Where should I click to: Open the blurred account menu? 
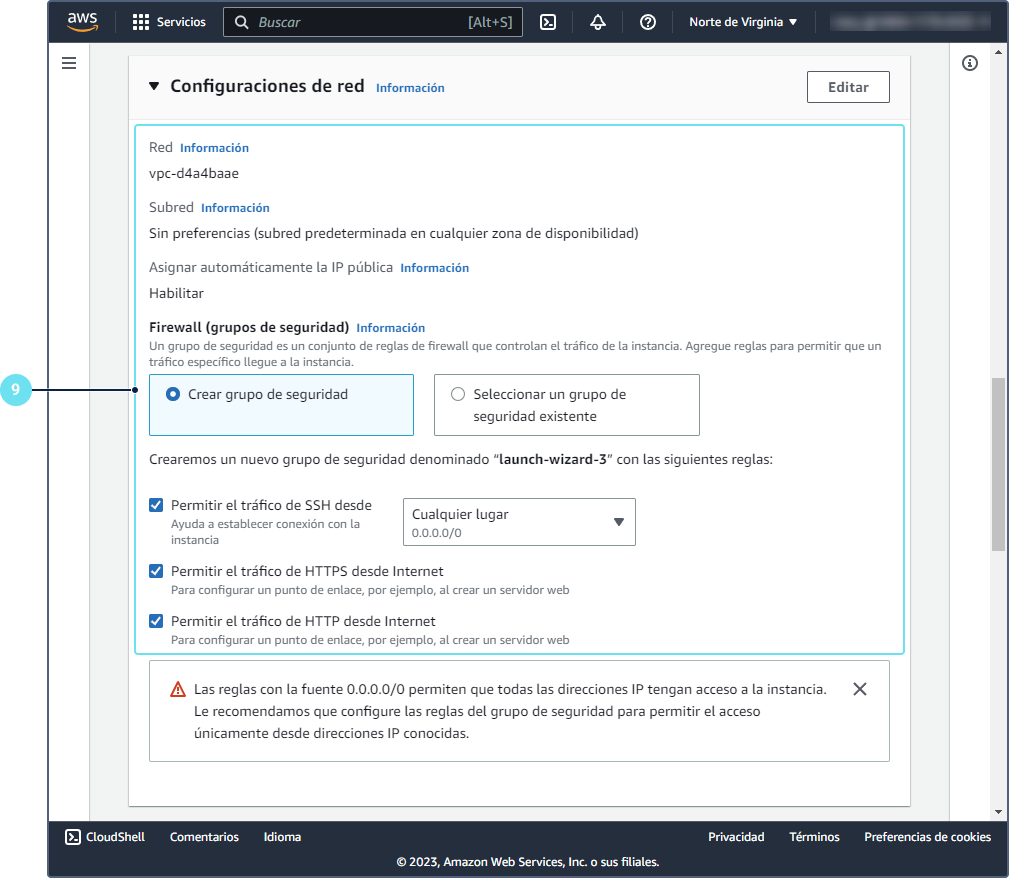[x=909, y=22]
